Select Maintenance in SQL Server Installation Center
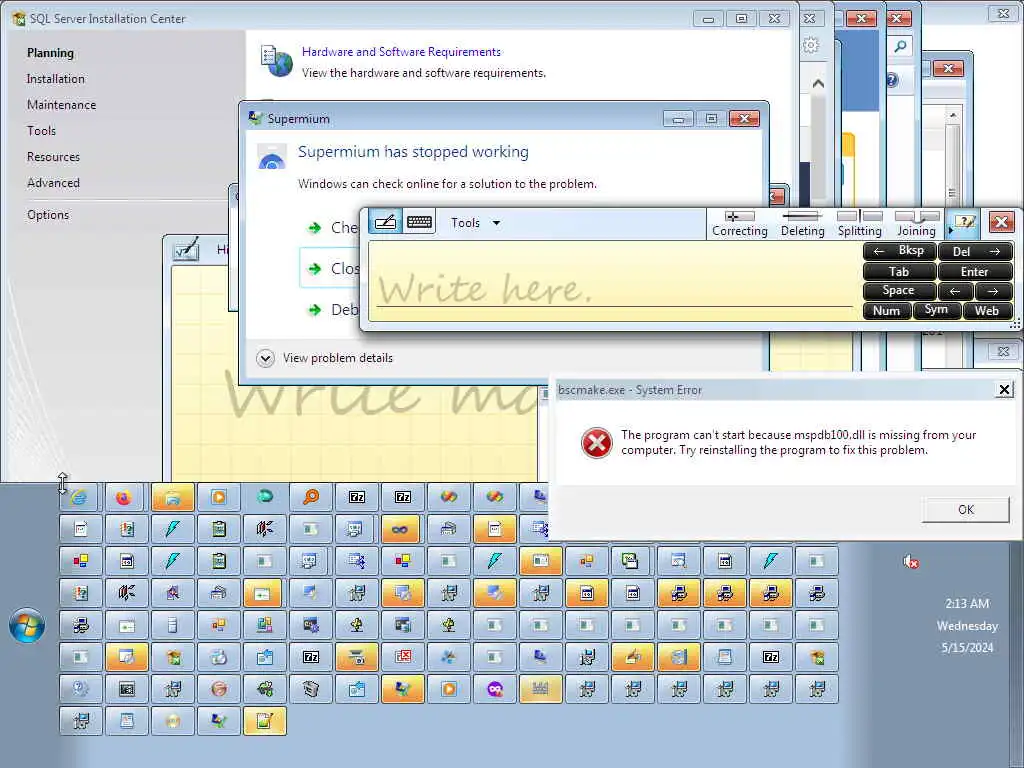 61,105
